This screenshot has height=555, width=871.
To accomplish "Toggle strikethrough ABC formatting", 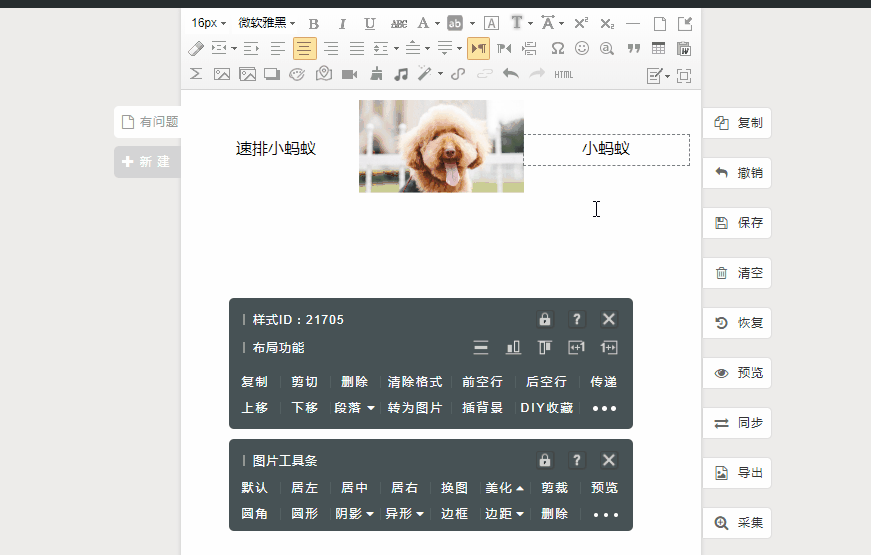I will coord(399,24).
